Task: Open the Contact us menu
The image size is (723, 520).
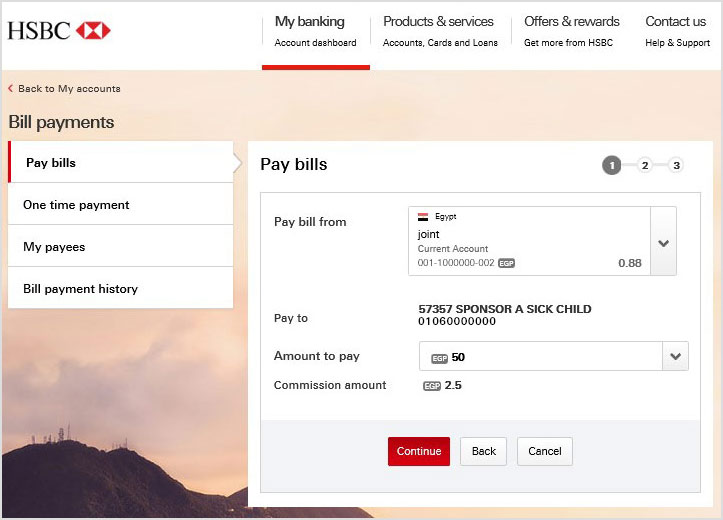Action: 676,31
